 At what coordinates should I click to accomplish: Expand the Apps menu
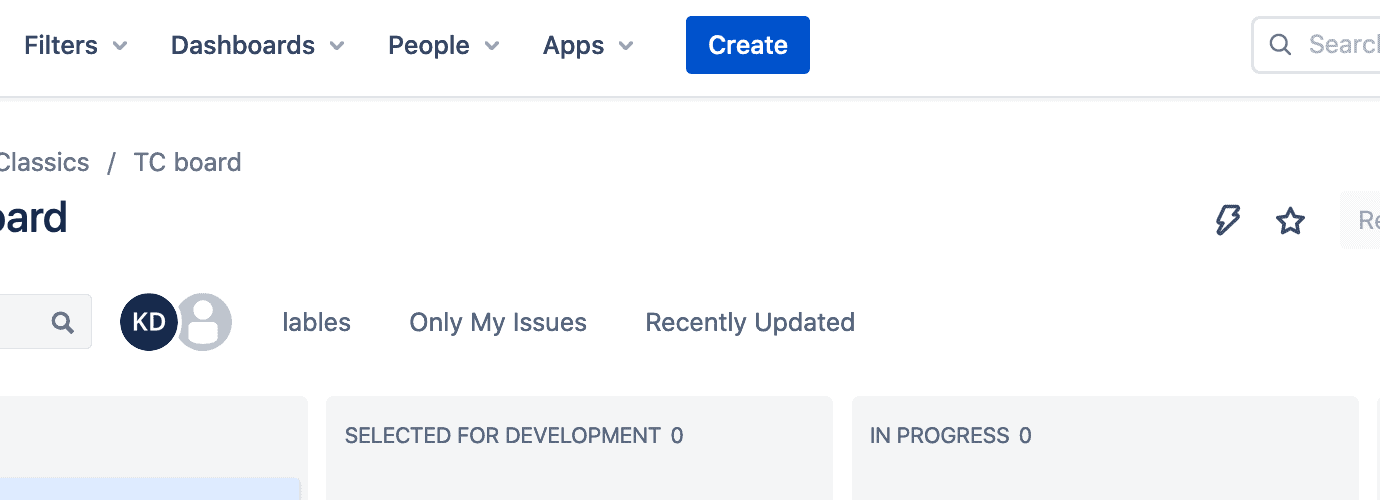588,45
